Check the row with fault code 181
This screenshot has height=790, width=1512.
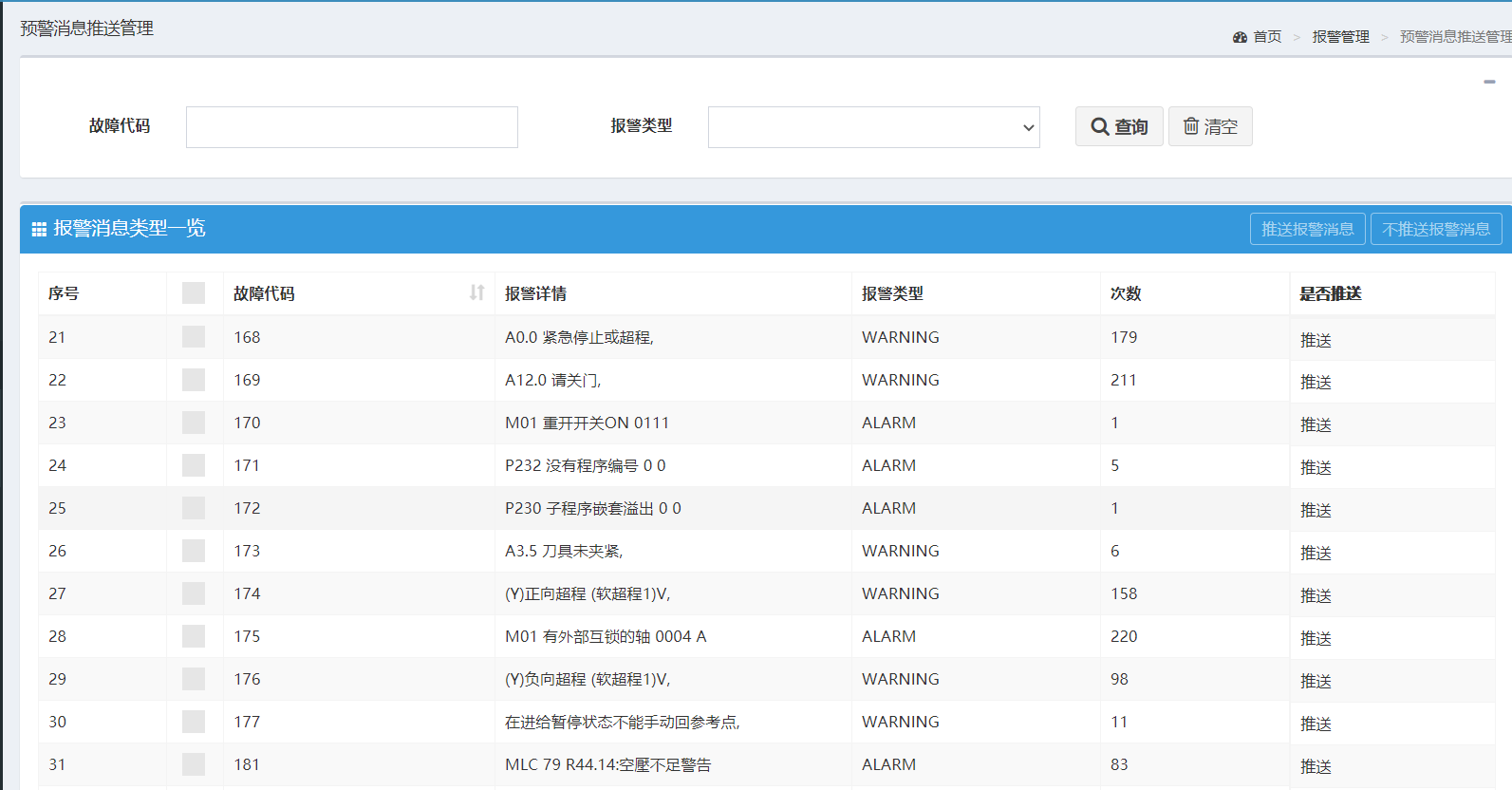(194, 764)
